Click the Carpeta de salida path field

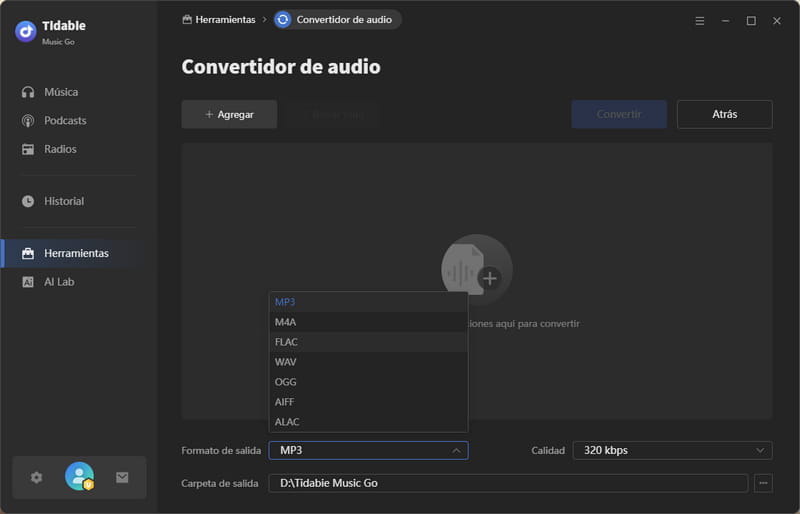(x=508, y=483)
